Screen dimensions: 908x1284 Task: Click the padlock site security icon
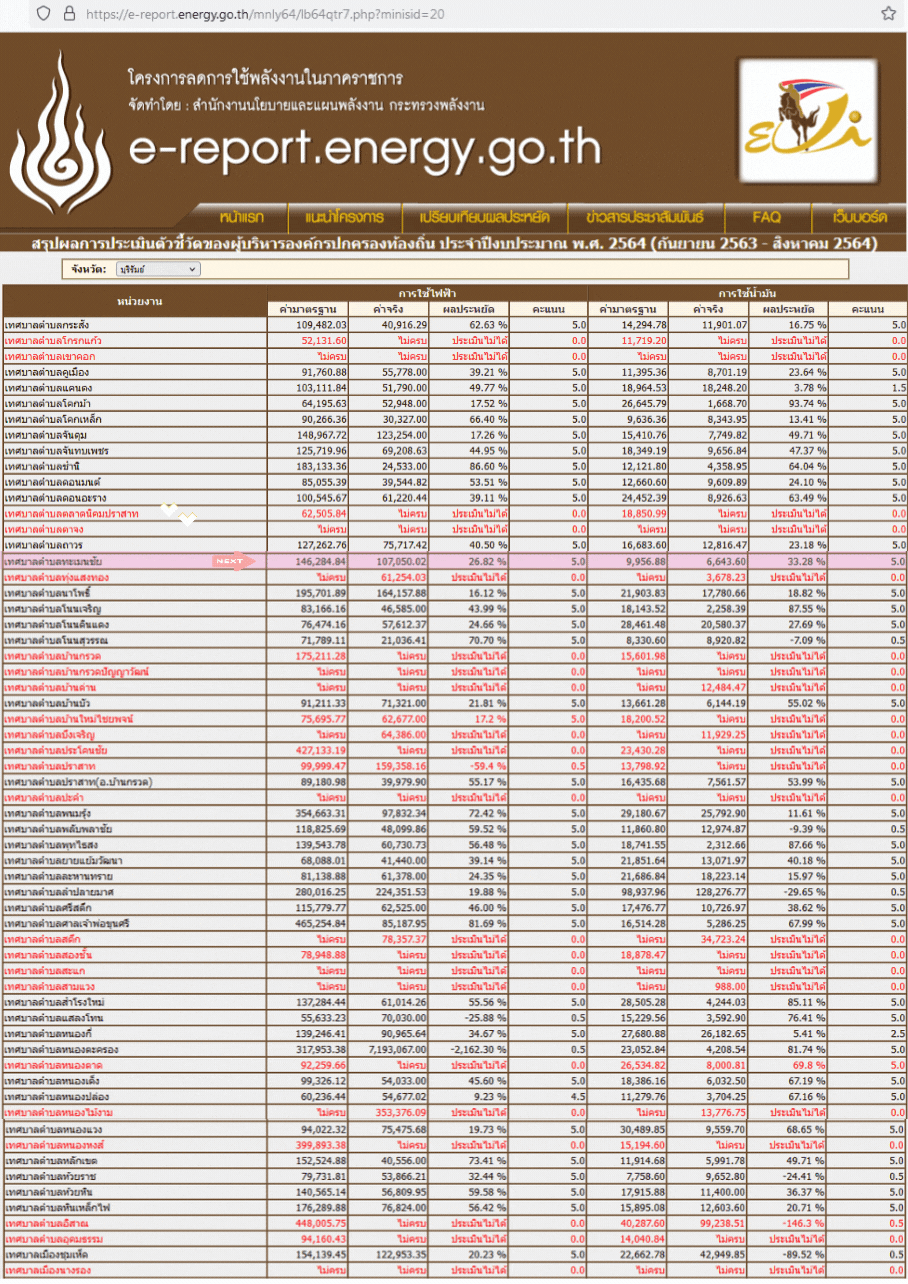pyautogui.click(x=69, y=14)
